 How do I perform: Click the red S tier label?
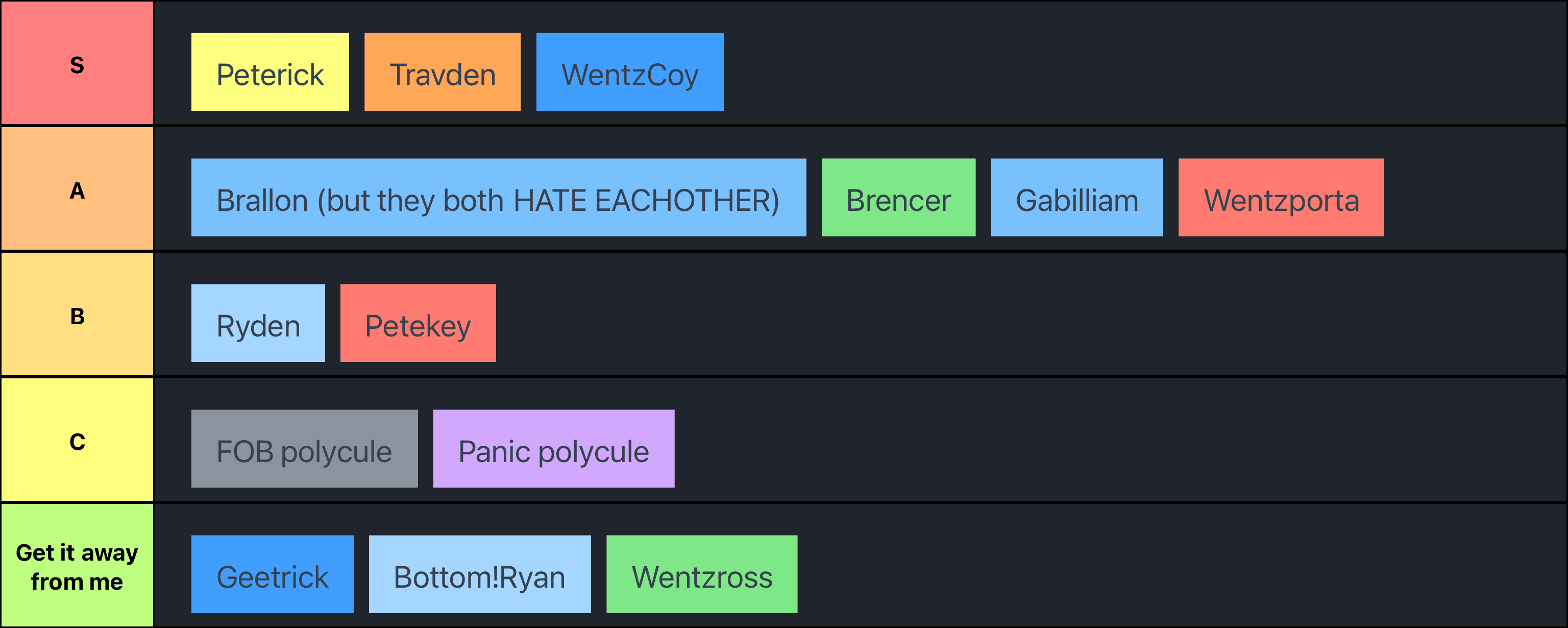pos(77,63)
